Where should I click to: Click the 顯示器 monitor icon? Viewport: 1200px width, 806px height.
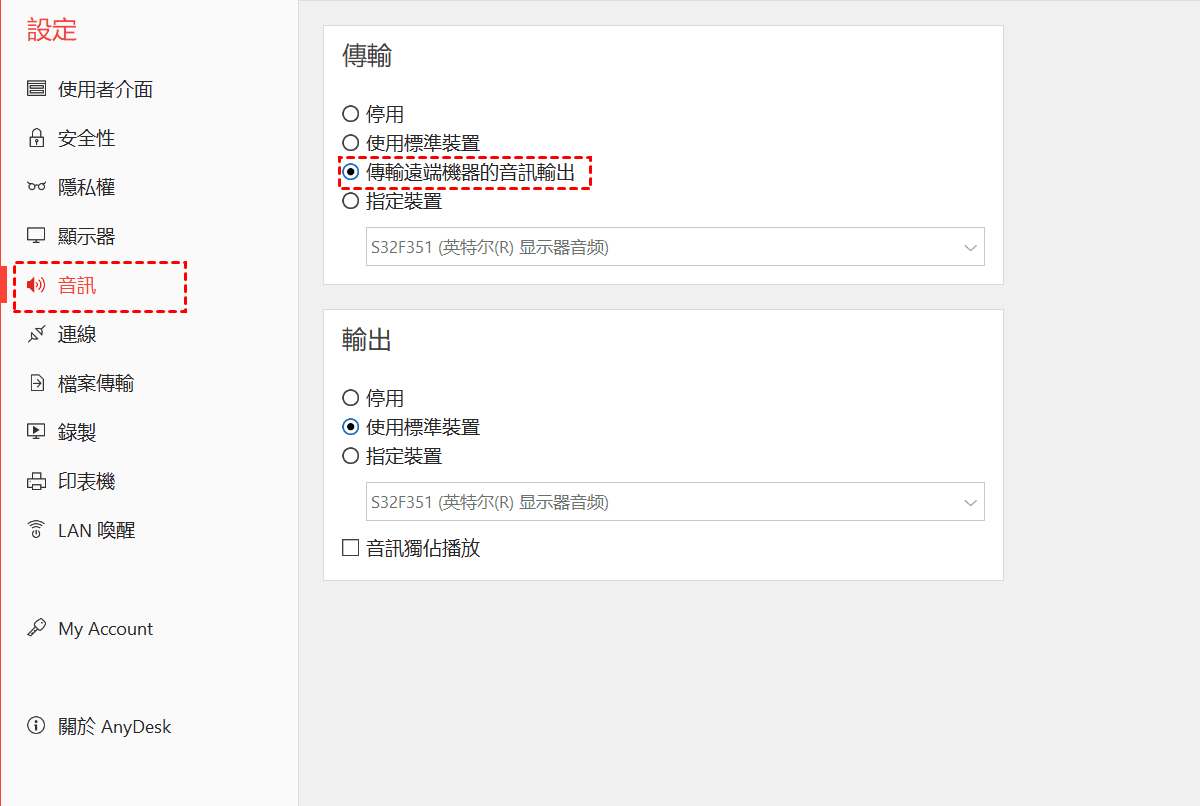37,236
